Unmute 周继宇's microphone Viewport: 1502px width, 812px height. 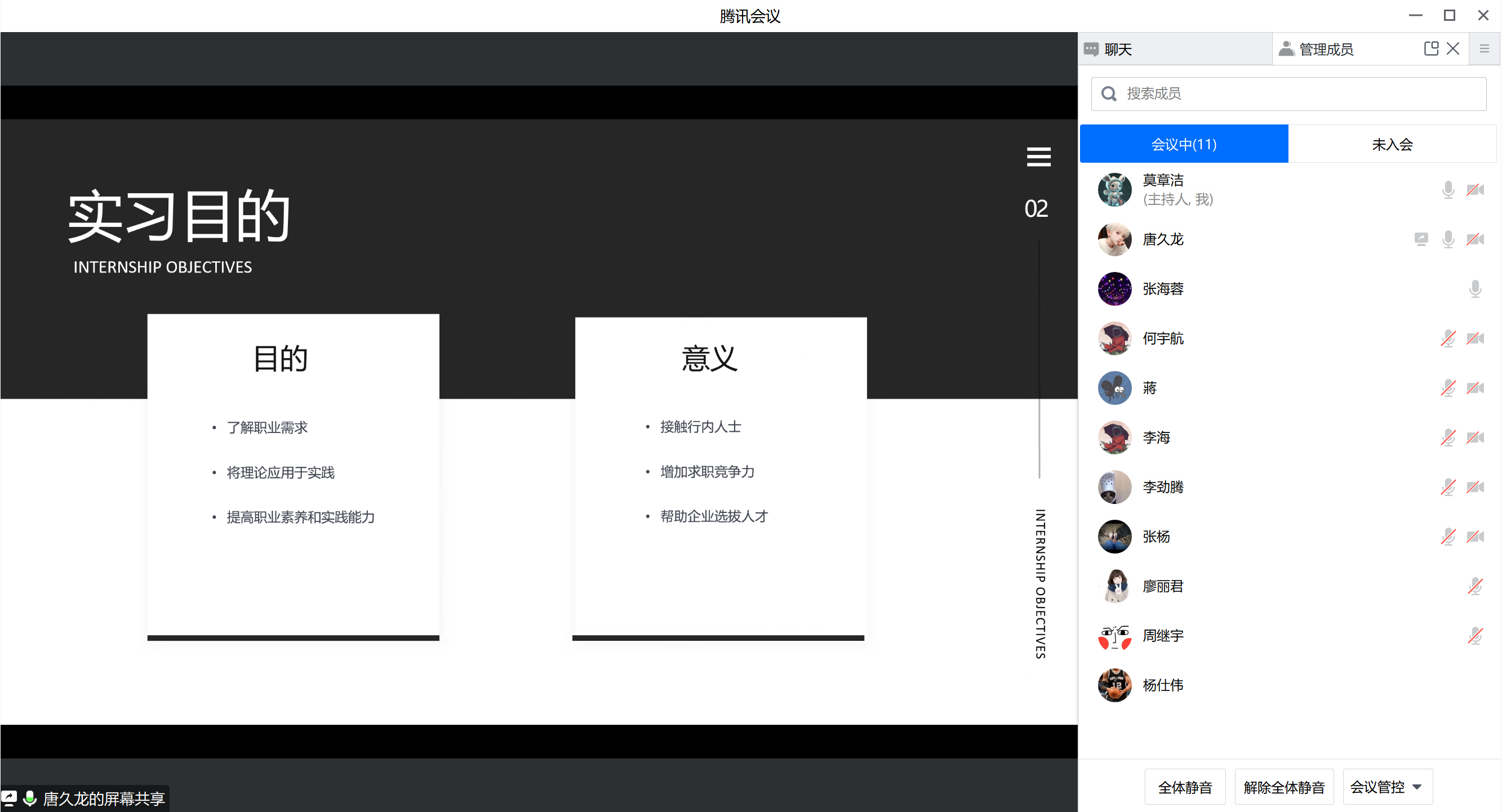1475,635
